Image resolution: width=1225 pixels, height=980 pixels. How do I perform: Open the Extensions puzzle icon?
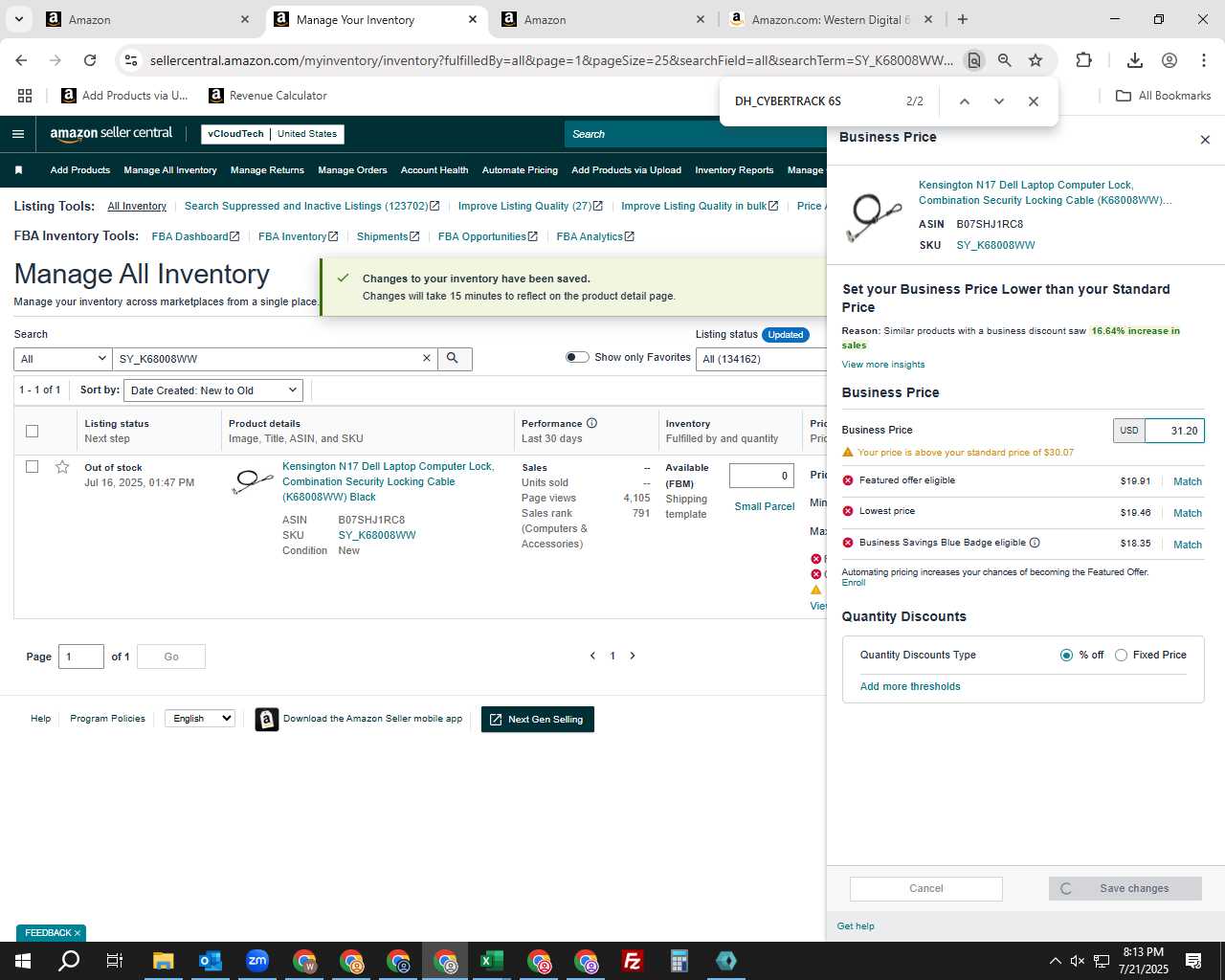pyautogui.click(x=1084, y=60)
